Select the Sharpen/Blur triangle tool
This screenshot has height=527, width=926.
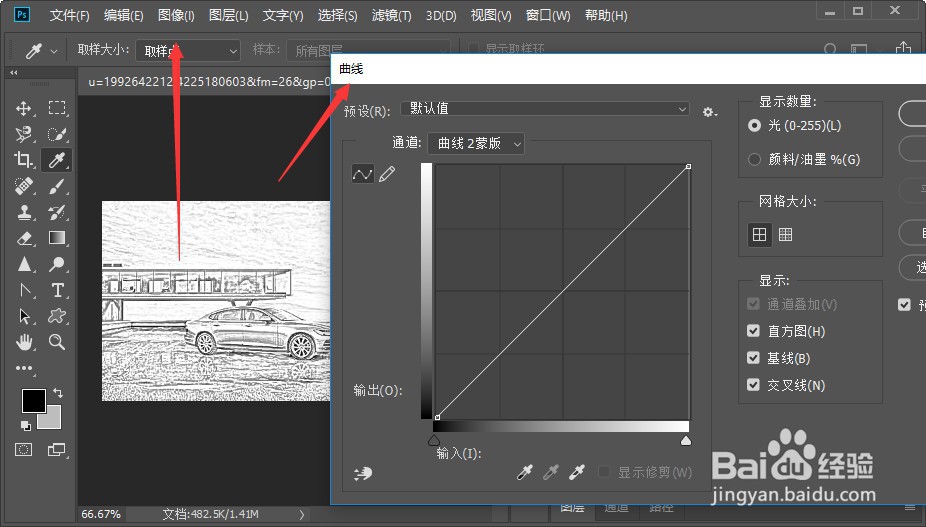point(24,264)
